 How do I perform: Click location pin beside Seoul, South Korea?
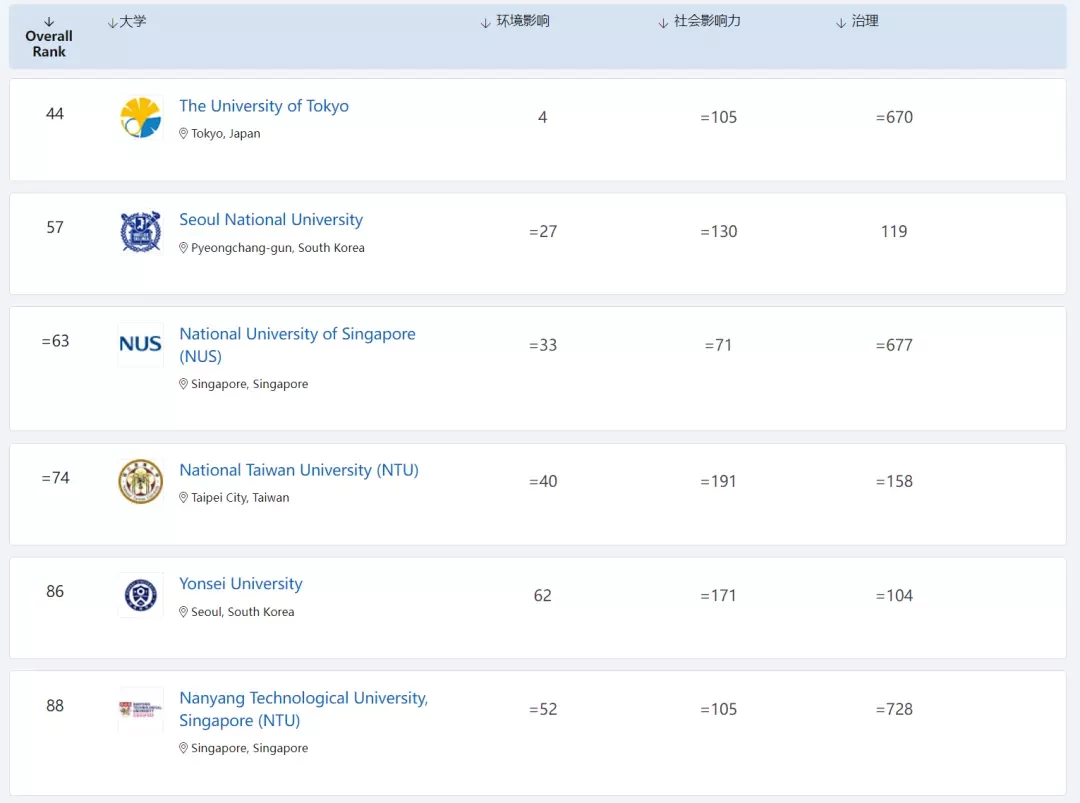[x=183, y=612]
